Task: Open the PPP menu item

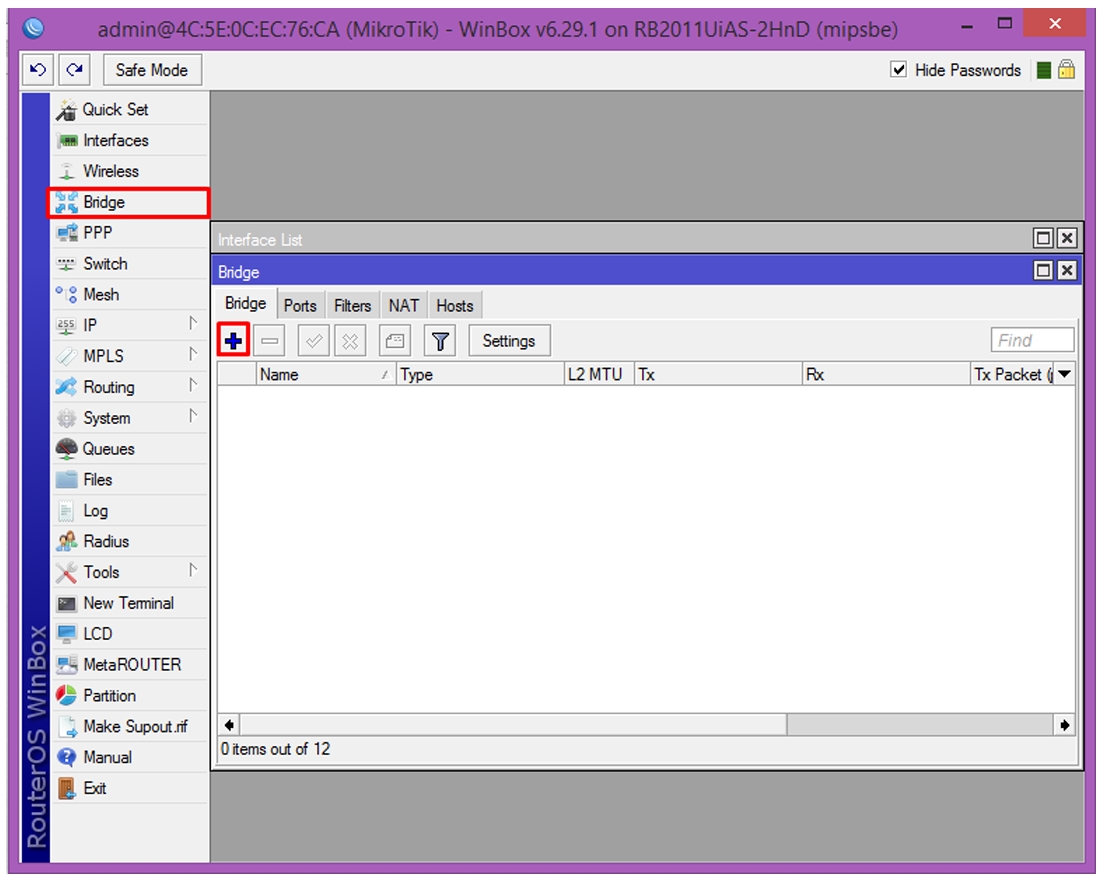Action: pos(131,233)
